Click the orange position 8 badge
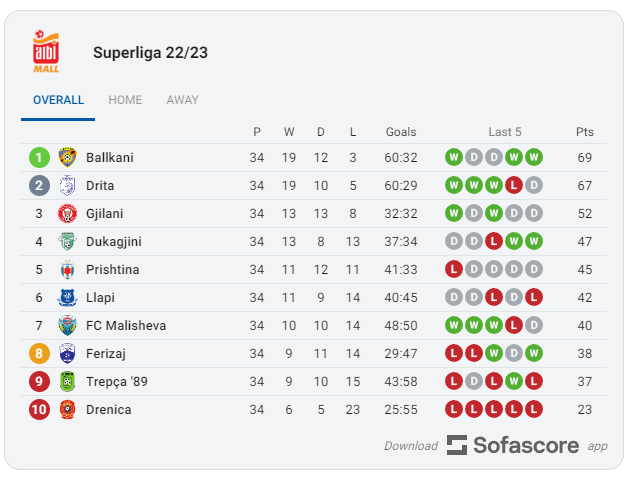The height and width of the screenshot is (484, 637). tap(39, 354)
